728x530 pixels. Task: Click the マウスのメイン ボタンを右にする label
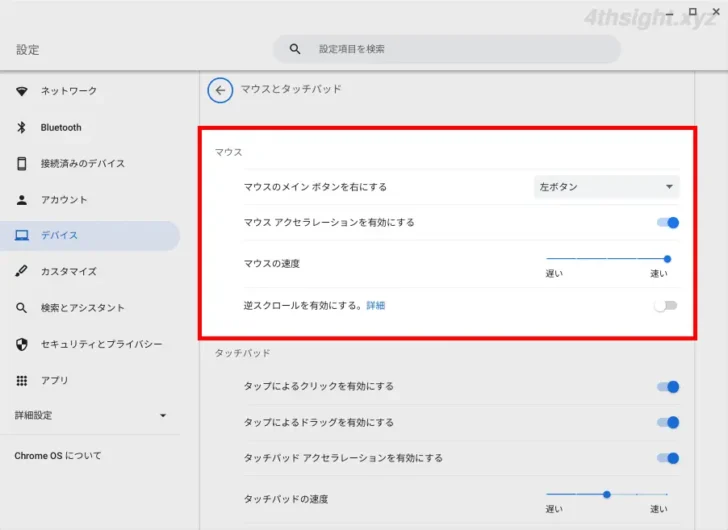point(315,187)
